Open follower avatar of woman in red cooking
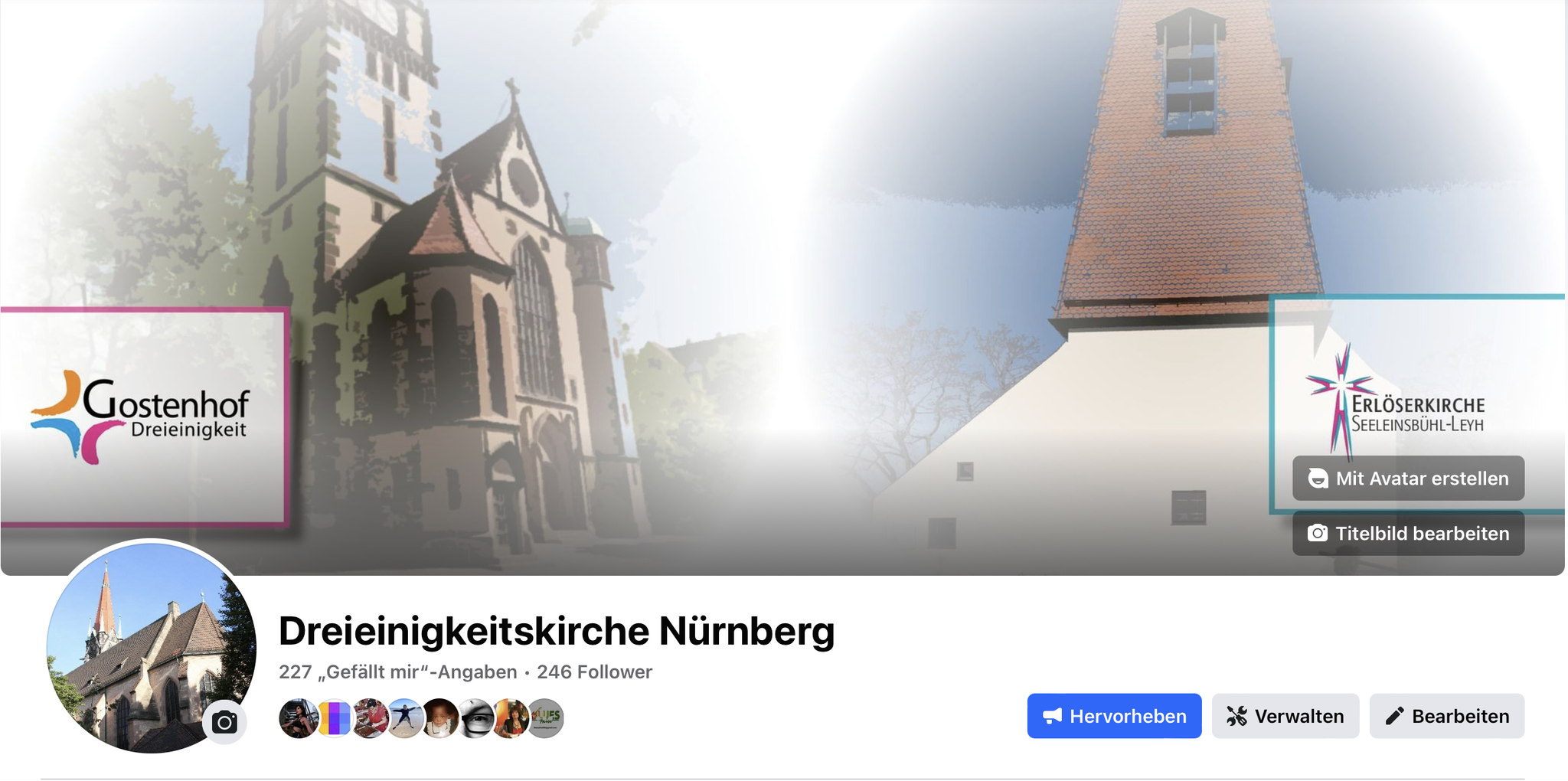Screen dimensions: 1568x781 click(x=369, y=718)
